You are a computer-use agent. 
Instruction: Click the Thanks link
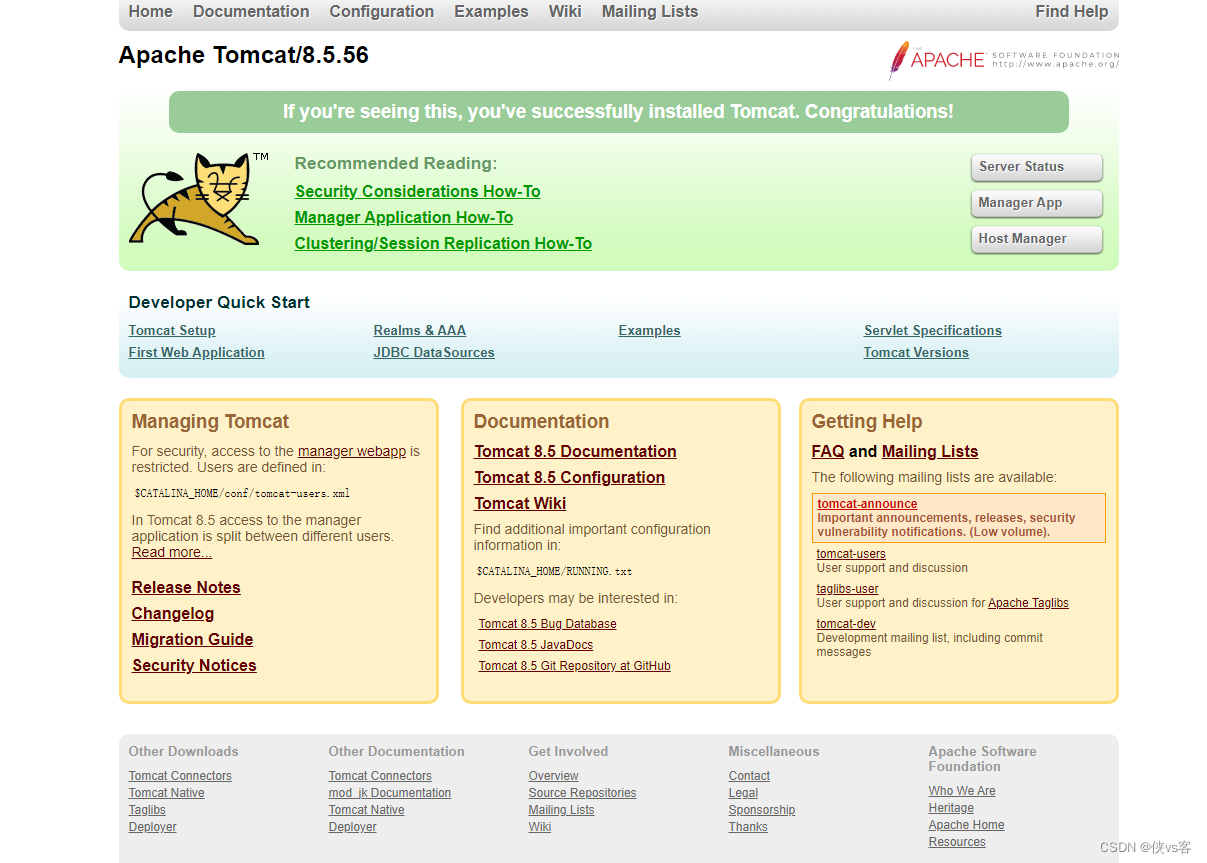[748, 827]
